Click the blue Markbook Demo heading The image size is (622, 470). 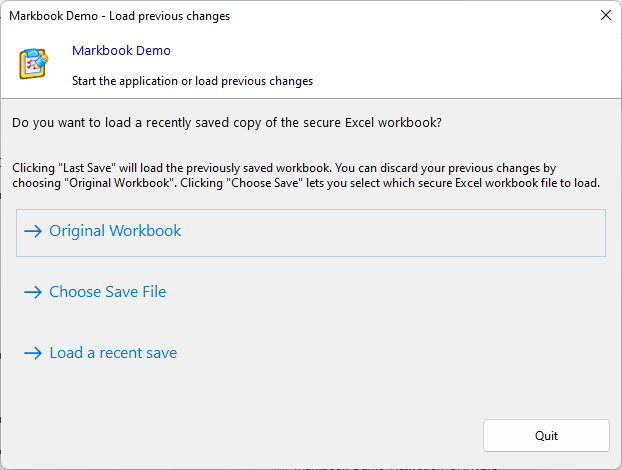[121, 51]
